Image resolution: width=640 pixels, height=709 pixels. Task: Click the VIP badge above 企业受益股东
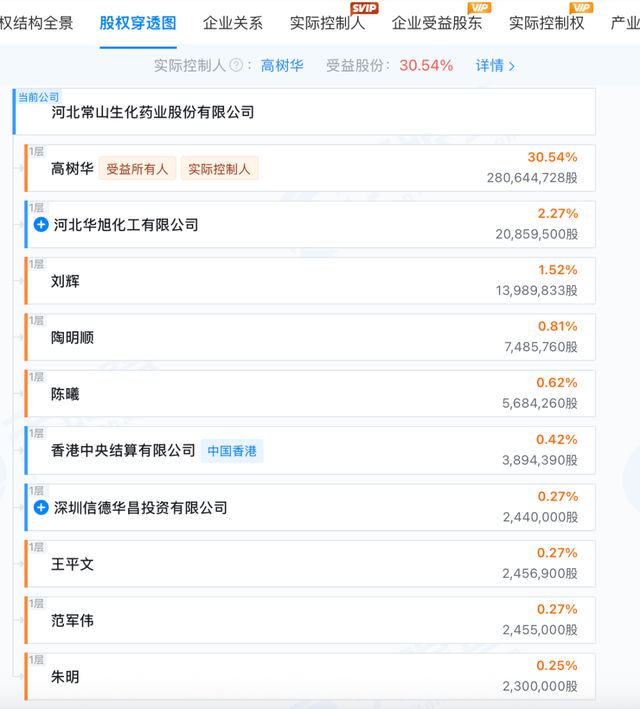(480, 8)
